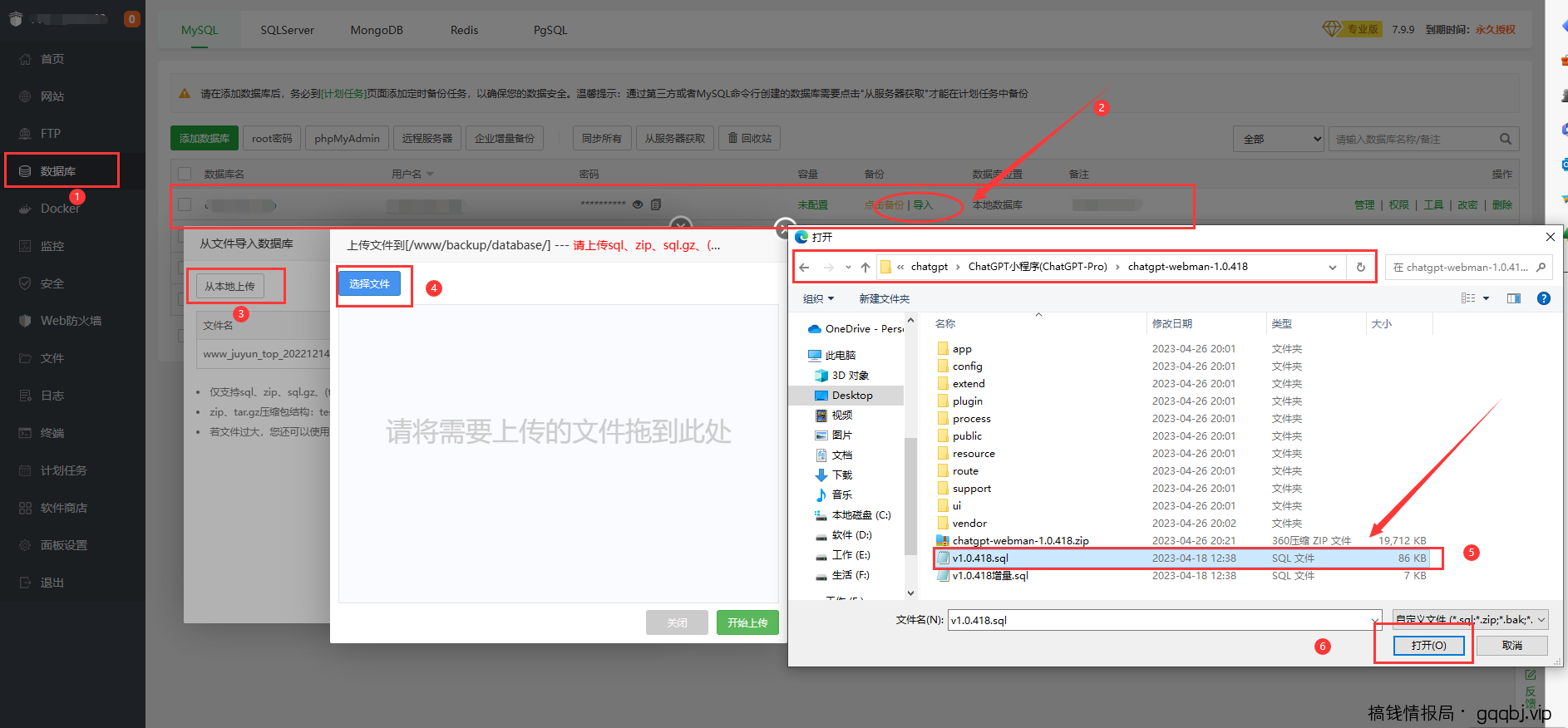Image resolution: width=1568 pixels, height=728 pixels.
Task: Click the 选择文件 button
Action: [x=369, y=283]
